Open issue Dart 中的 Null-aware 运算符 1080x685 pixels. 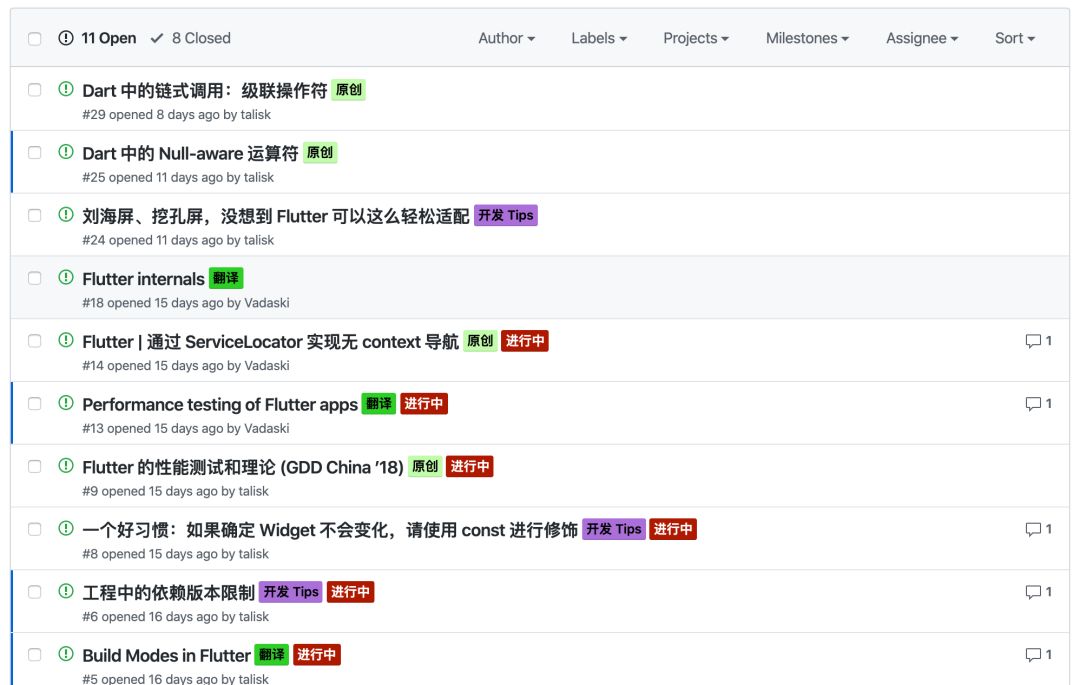coord(190,153)
